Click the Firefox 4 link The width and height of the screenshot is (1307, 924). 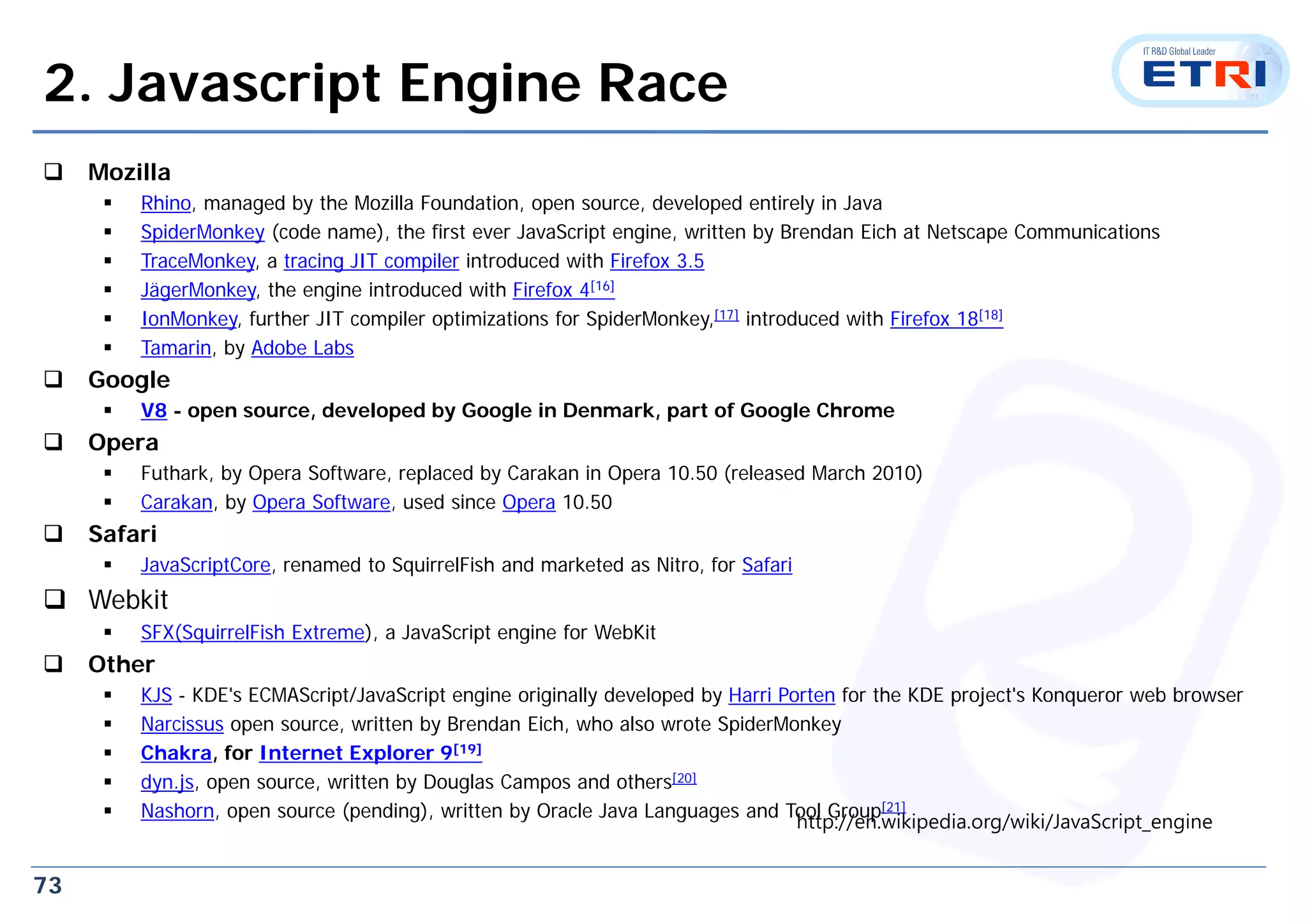pos(551,290)
